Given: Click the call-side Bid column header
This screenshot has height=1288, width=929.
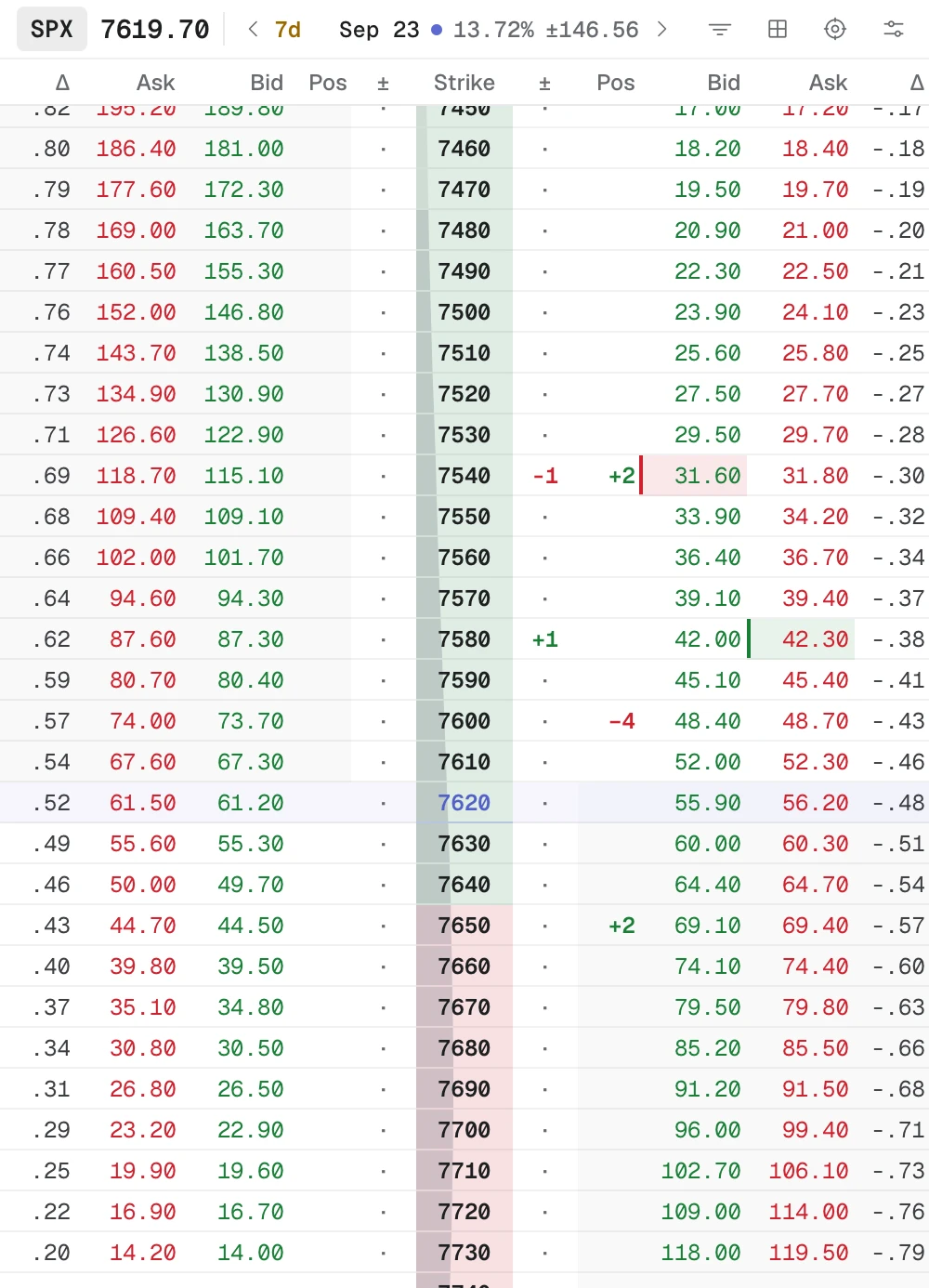Looking at the screenshot, I should click(267, 83).
